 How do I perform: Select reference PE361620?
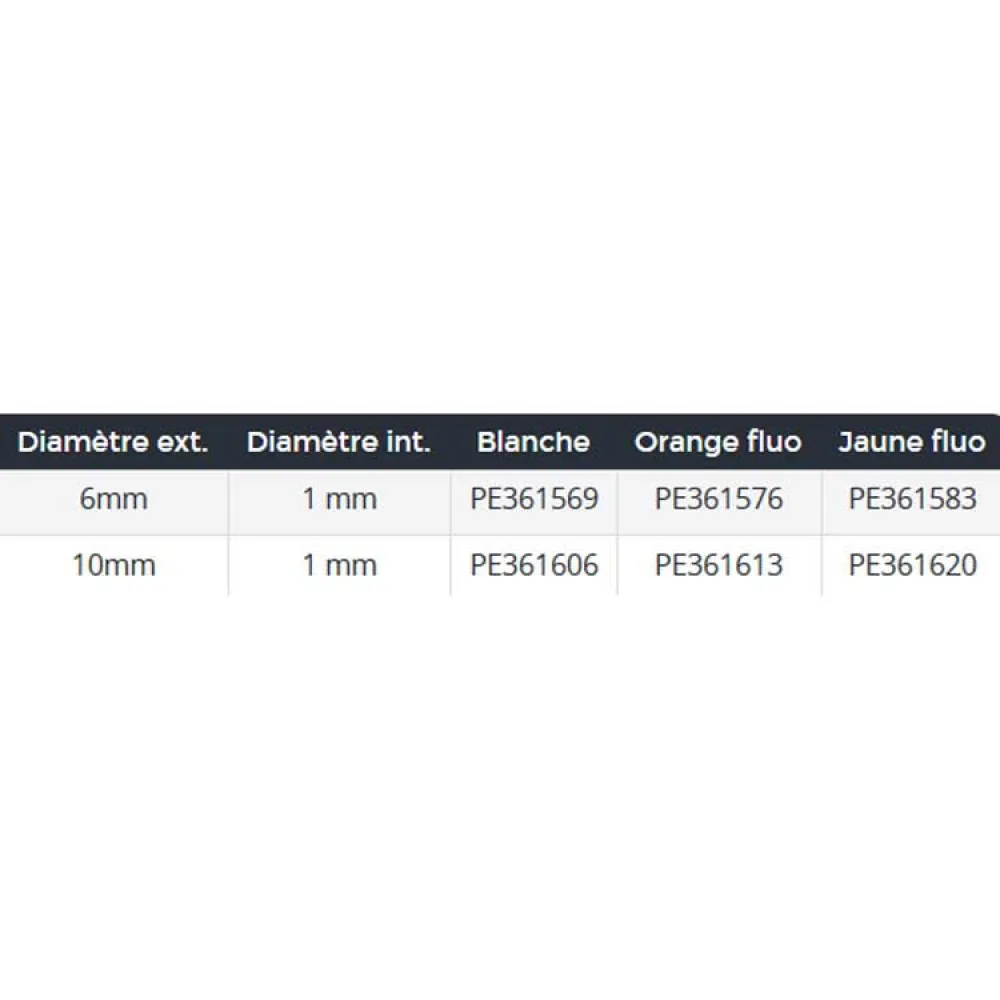click(x=912, y=565)
